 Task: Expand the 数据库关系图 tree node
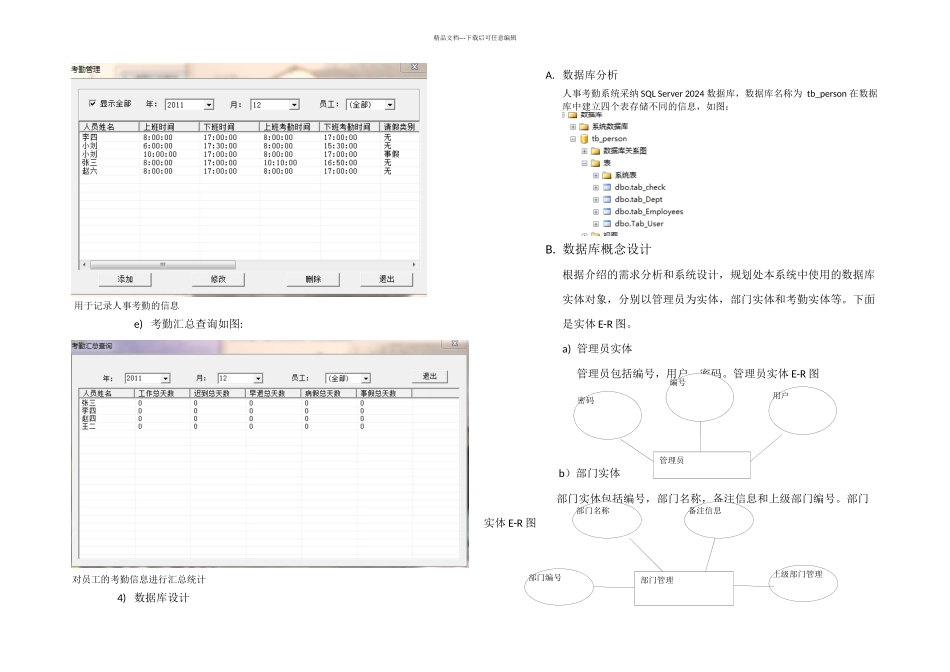click(x=584, y=151)
